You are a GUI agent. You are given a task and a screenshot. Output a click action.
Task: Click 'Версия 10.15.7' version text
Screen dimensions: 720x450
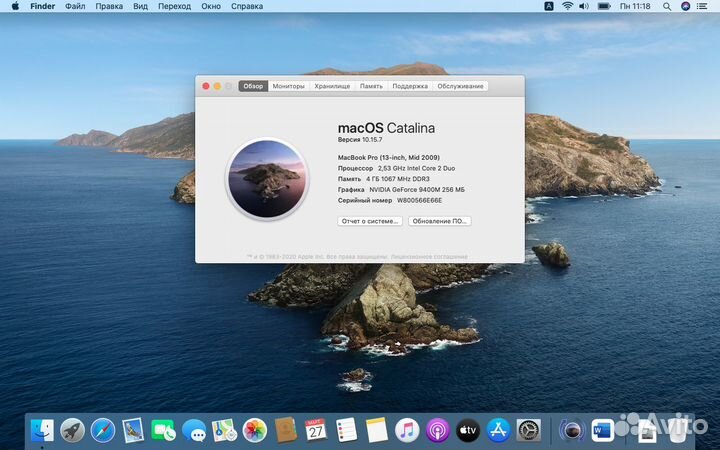click(360, 140)
